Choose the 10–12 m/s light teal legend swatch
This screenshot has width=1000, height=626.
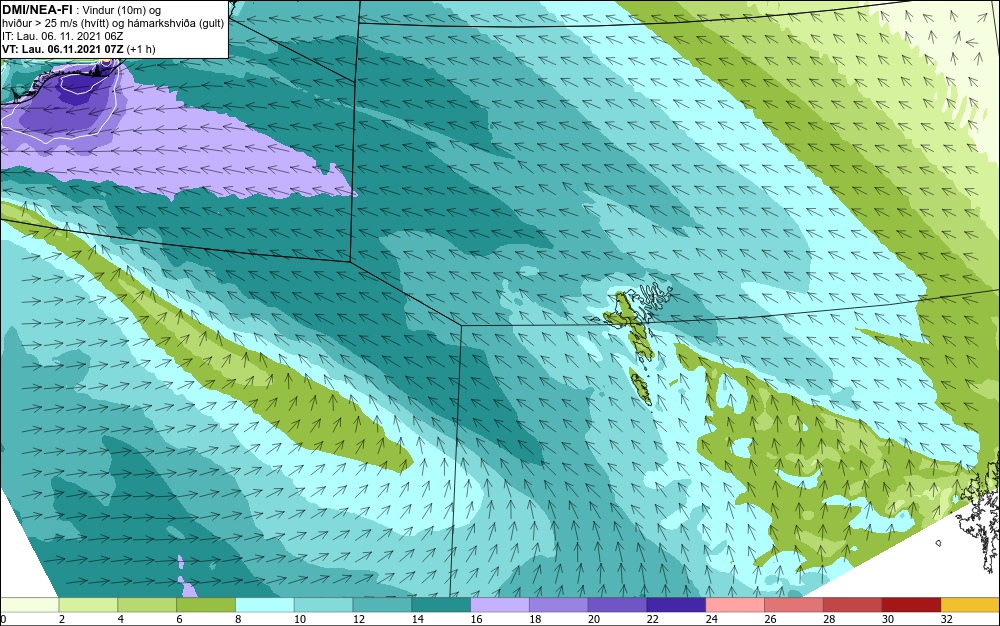323,605
